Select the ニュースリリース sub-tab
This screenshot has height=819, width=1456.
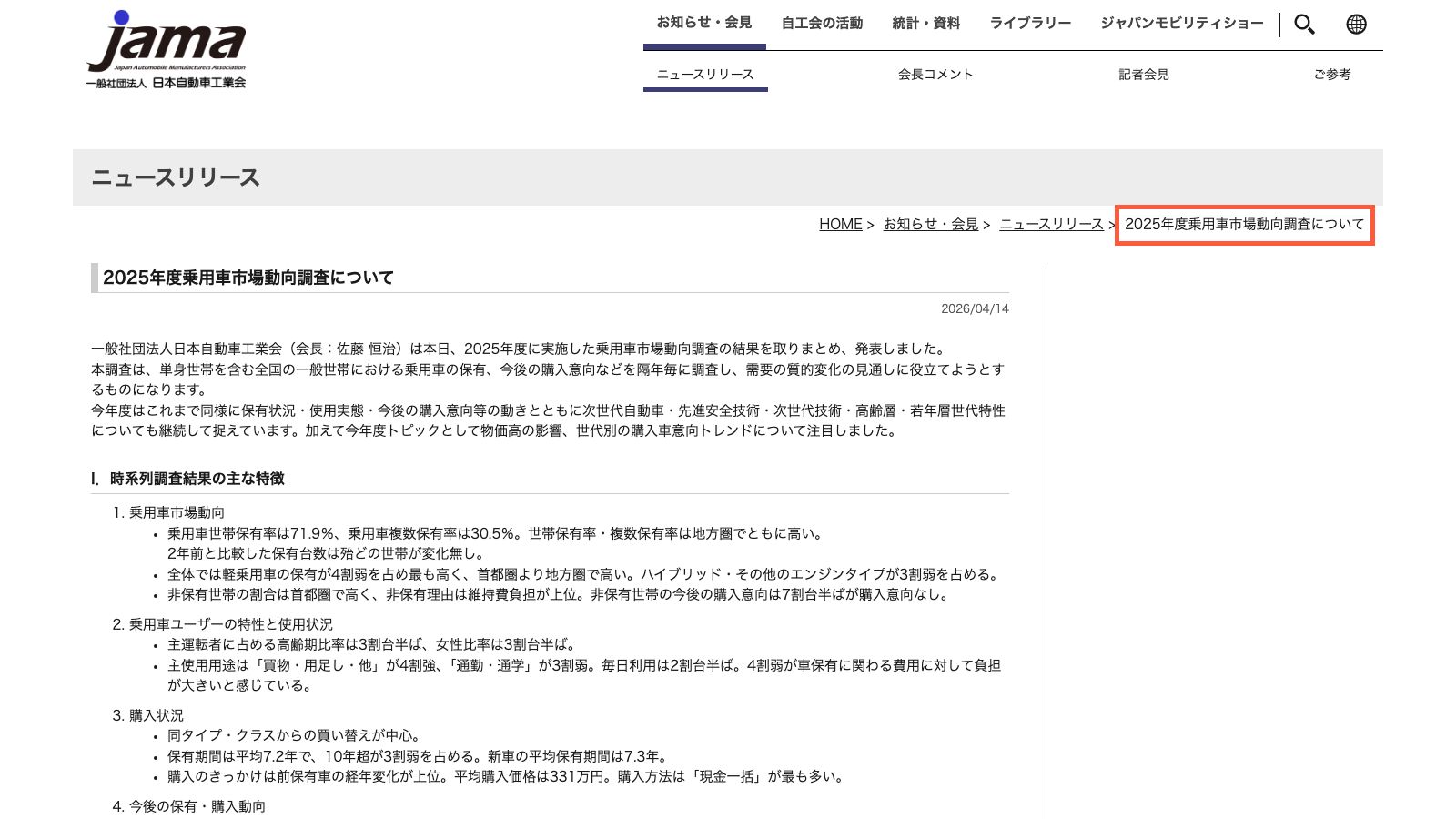(705, 75)
